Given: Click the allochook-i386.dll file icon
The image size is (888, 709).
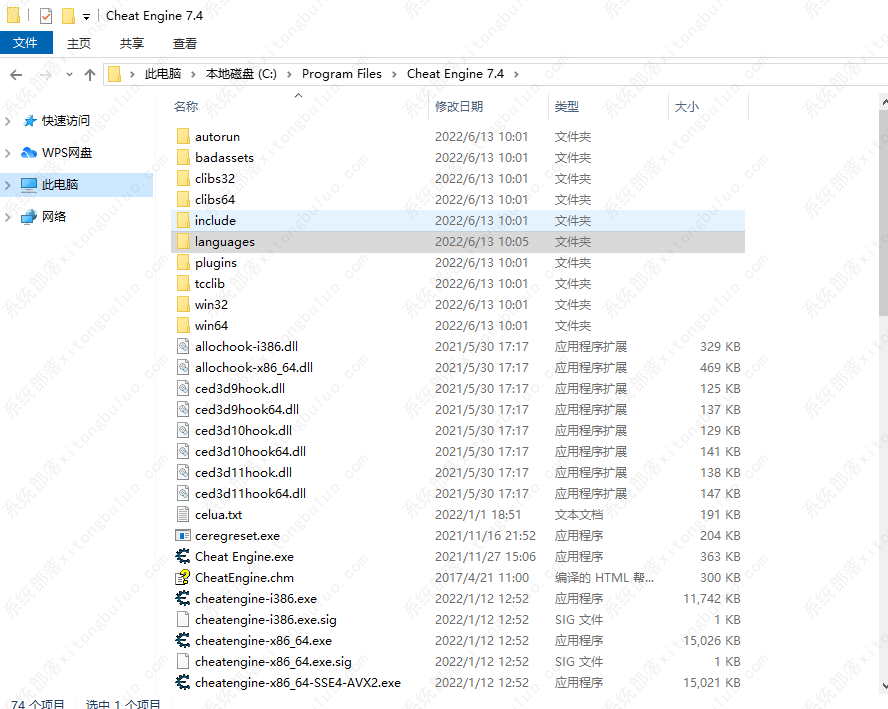Looking at the screenshot, I should [183, 347].
